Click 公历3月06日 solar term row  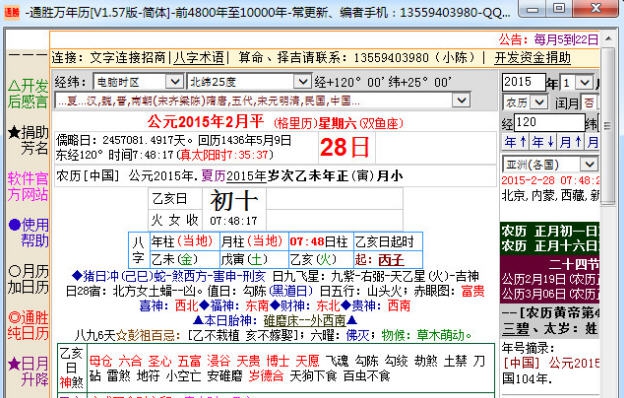[550, 295]
